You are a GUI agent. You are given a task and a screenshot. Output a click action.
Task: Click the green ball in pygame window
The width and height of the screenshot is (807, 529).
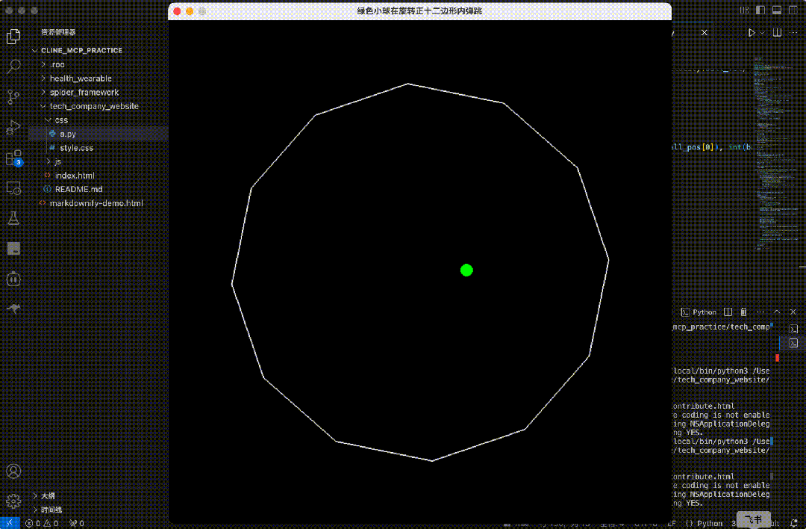click(466, 270)
